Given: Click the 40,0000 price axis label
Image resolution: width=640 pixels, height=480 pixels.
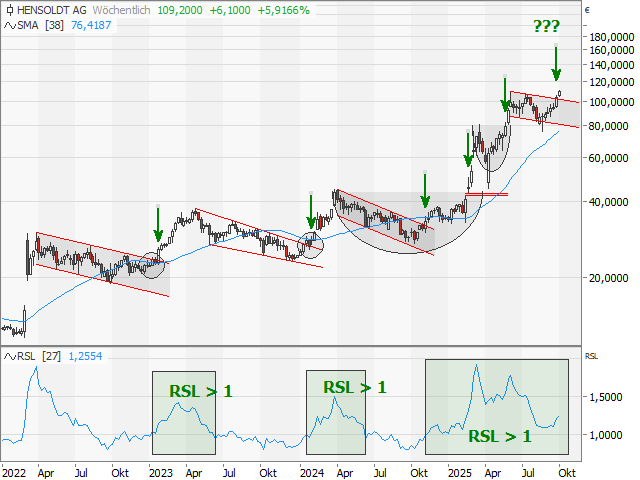Looking at the screenshot, I should click(x=608, y=202).
